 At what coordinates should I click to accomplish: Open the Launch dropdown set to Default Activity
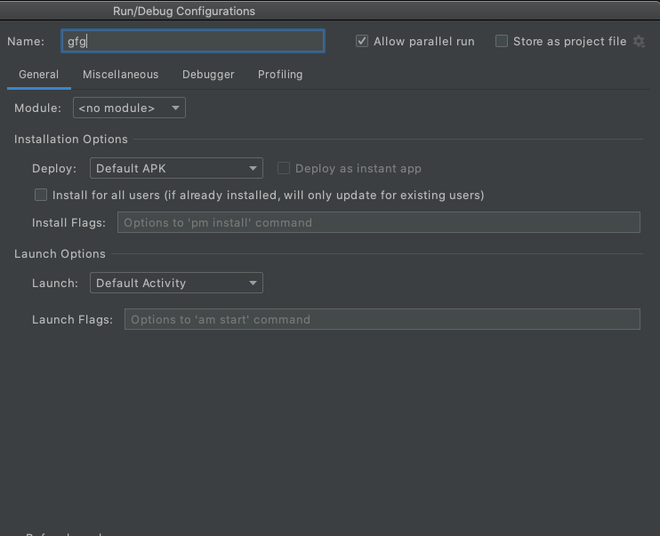tap(176, 283)
